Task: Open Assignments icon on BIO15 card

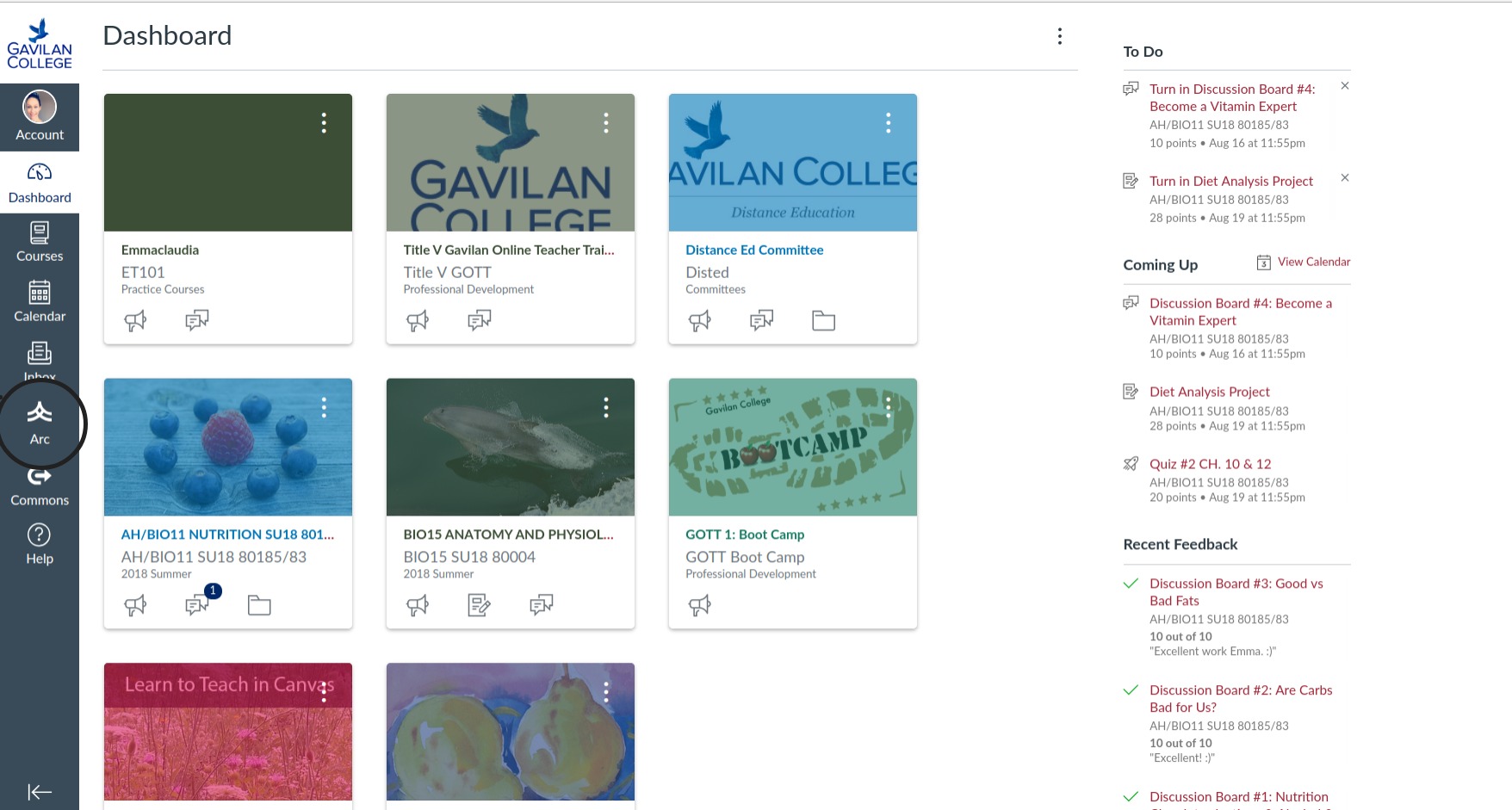Action: point(479,605)
